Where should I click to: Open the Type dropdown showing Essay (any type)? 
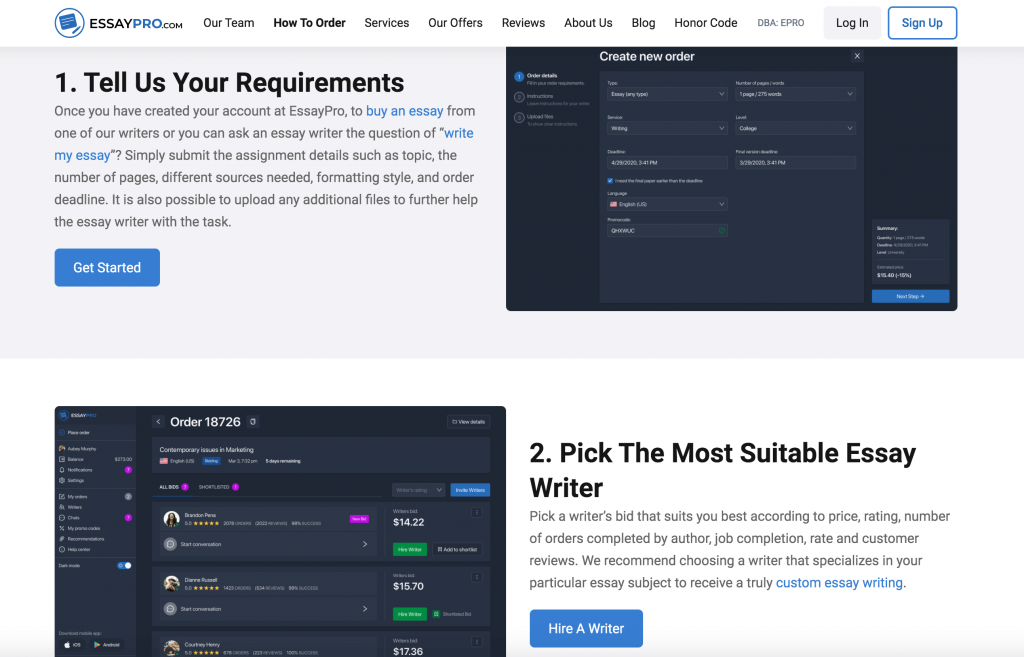click(x=667, y=94)
